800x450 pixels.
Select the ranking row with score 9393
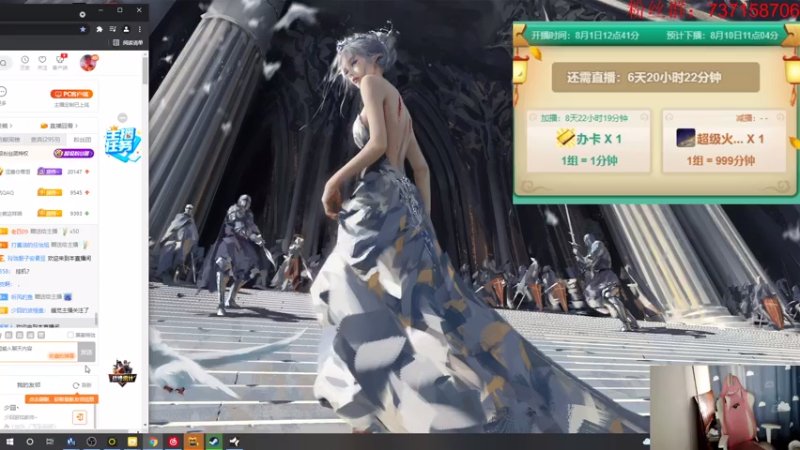tap(47, 213)
